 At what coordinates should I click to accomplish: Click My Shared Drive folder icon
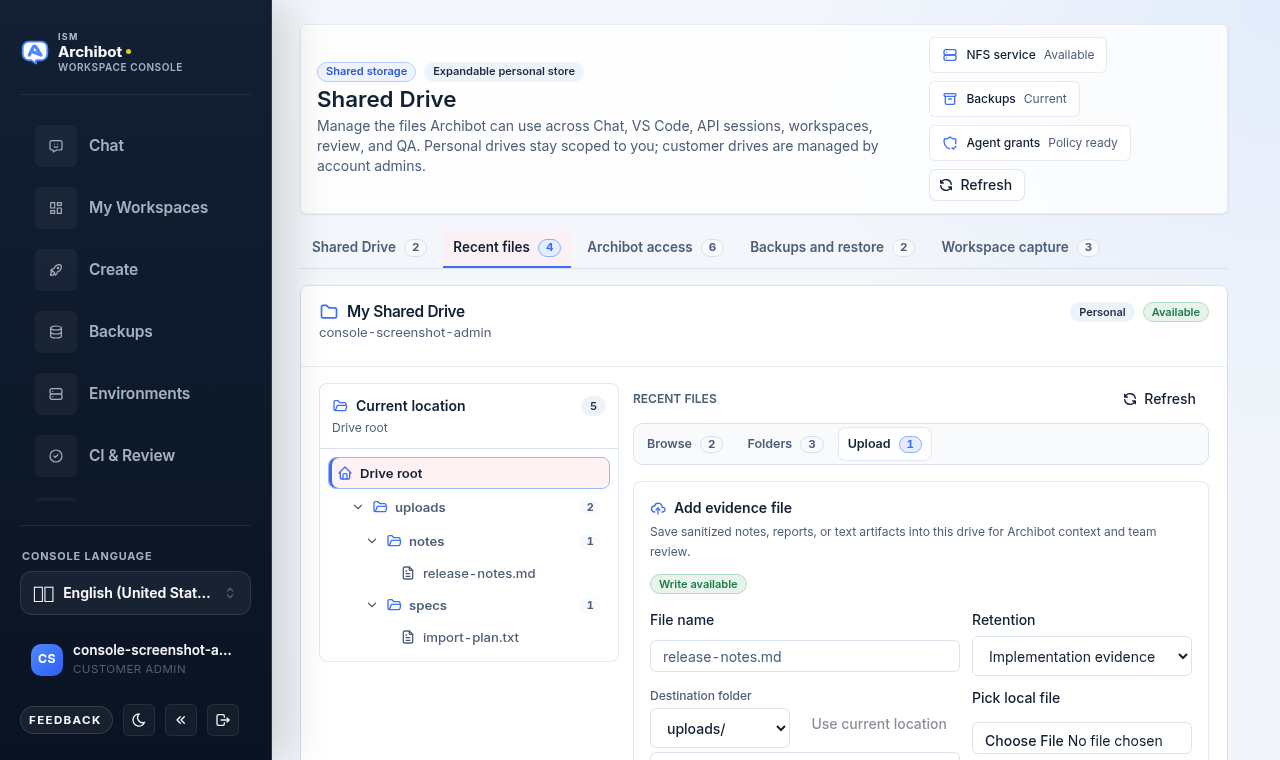pyautogui.click(x=329, y=312)
